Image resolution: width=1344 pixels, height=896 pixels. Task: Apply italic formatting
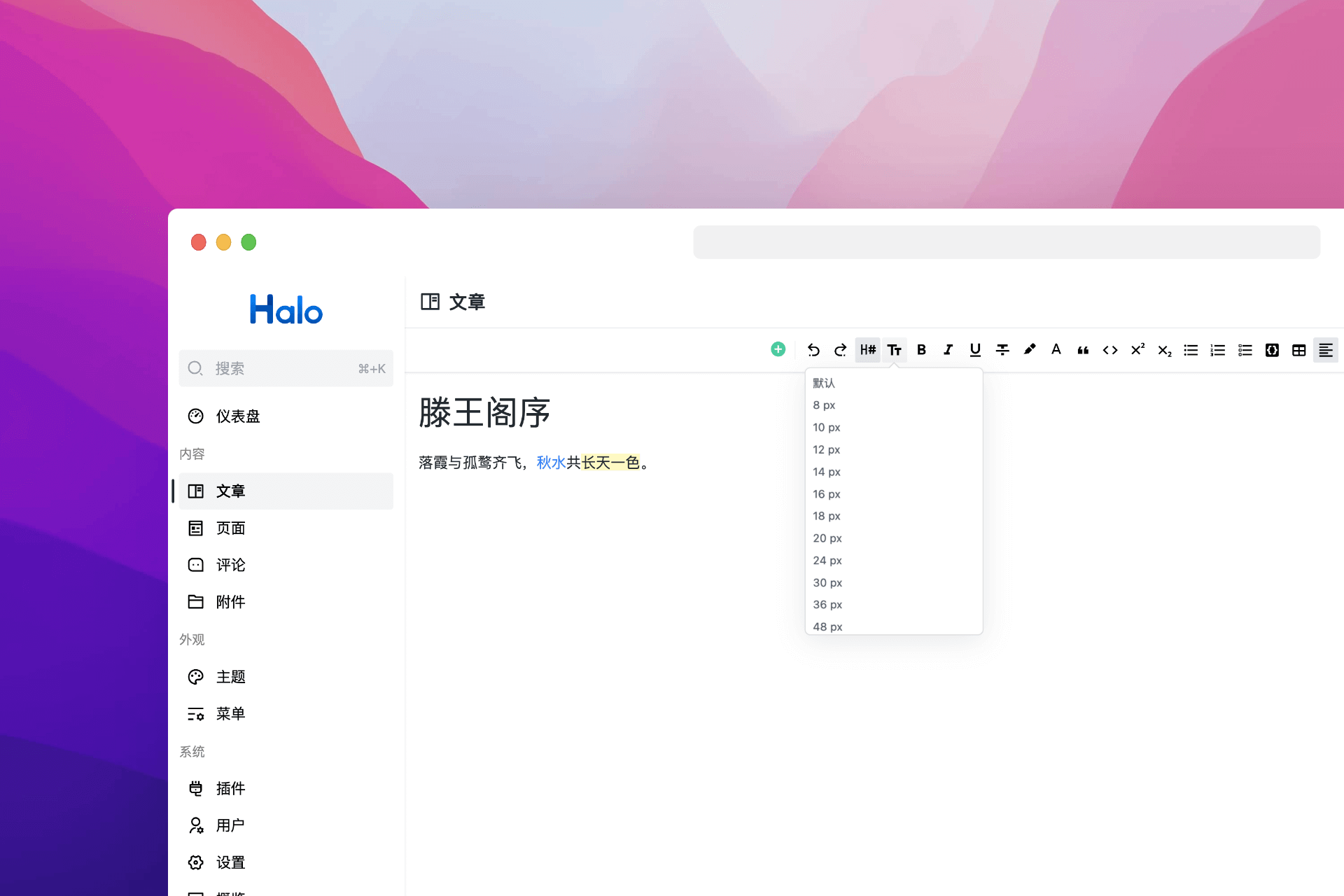click(948, 350)
